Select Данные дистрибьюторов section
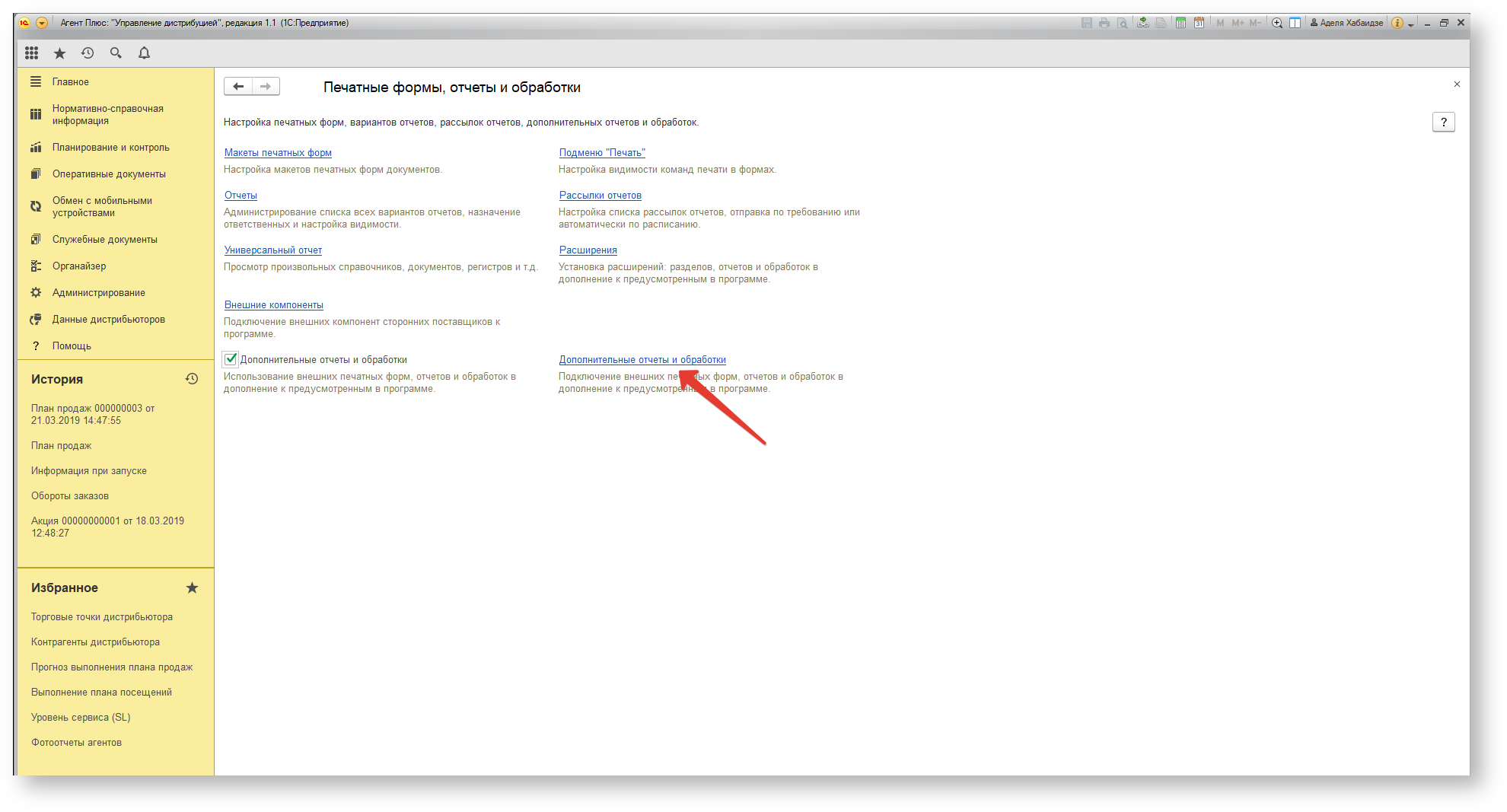This screenshot has width=1507, height=812. (115, 320)
